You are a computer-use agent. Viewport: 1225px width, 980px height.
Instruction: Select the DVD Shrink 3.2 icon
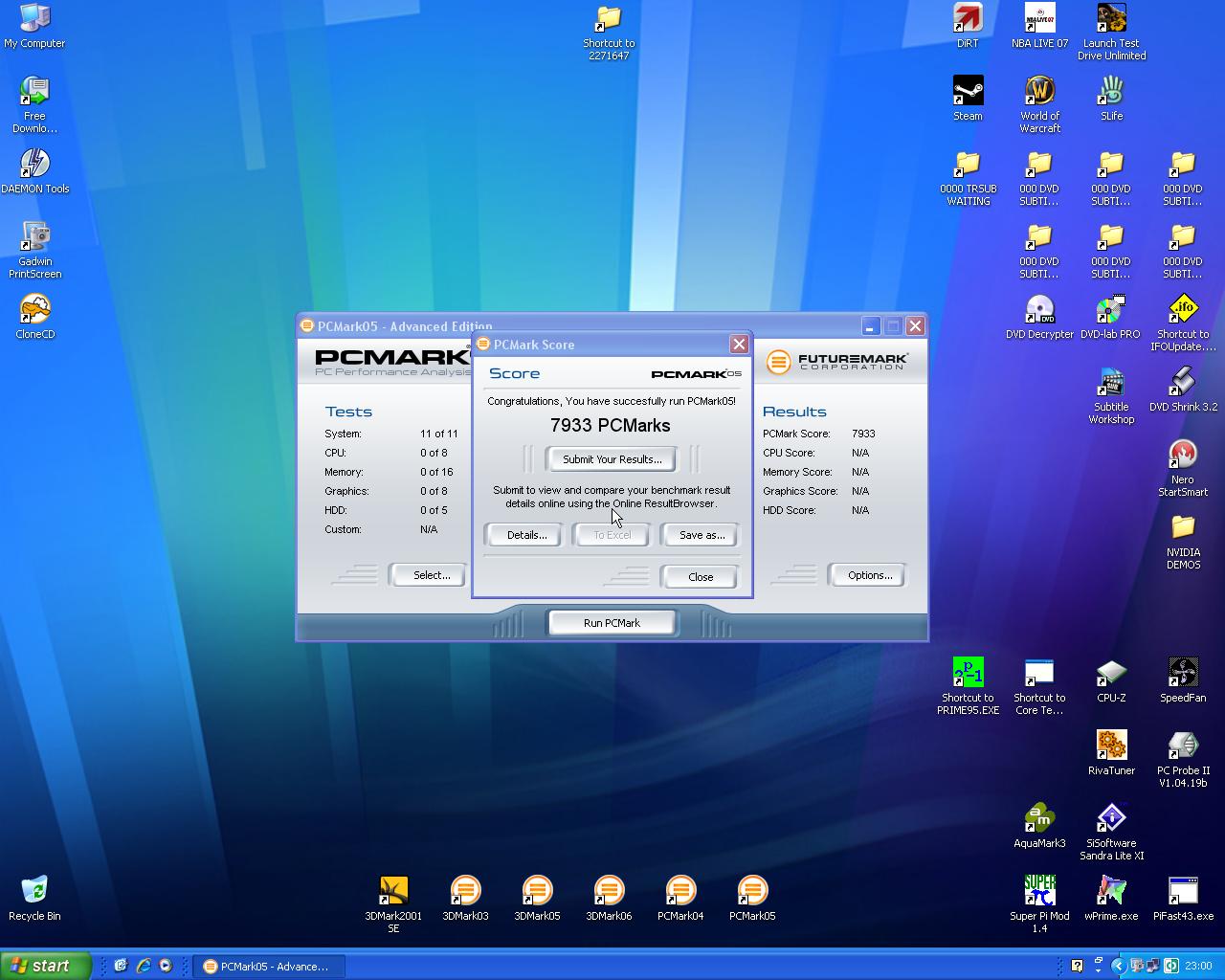click(1183, 390)
